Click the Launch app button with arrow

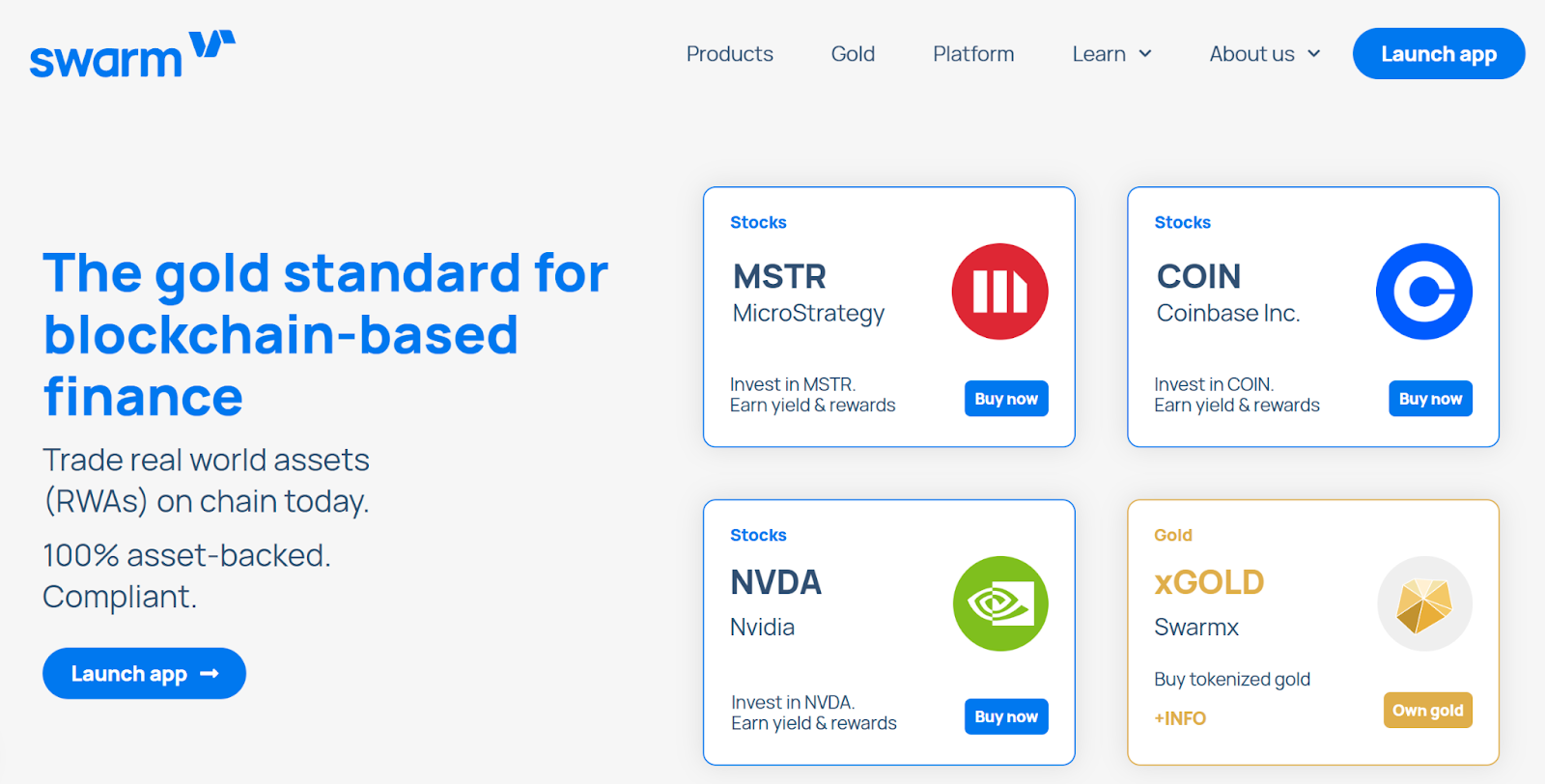point(144,674)
